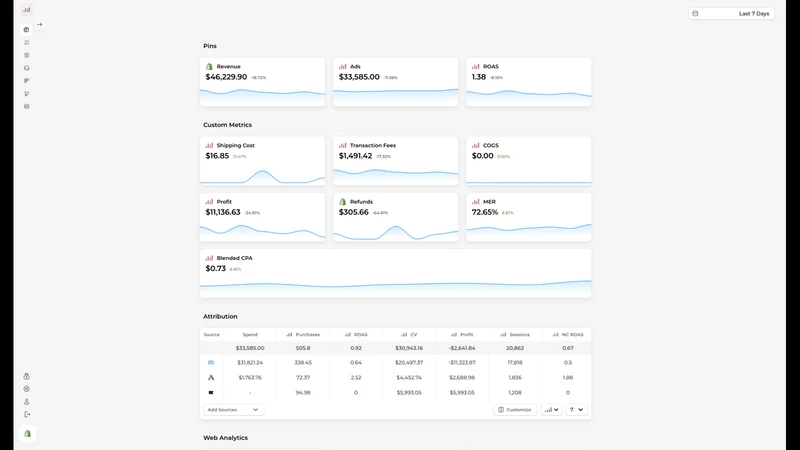Open the Last 7 Days date picker

731,14
